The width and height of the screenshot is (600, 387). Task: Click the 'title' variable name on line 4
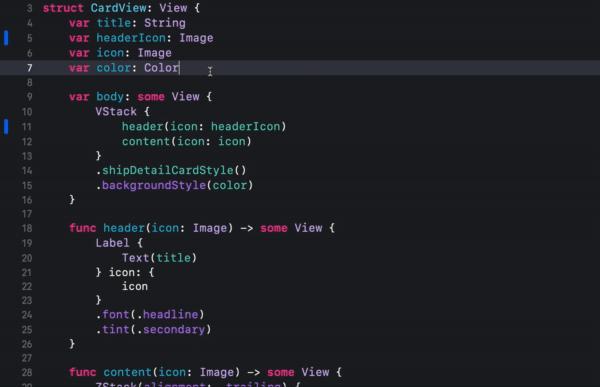click(114, 23)
